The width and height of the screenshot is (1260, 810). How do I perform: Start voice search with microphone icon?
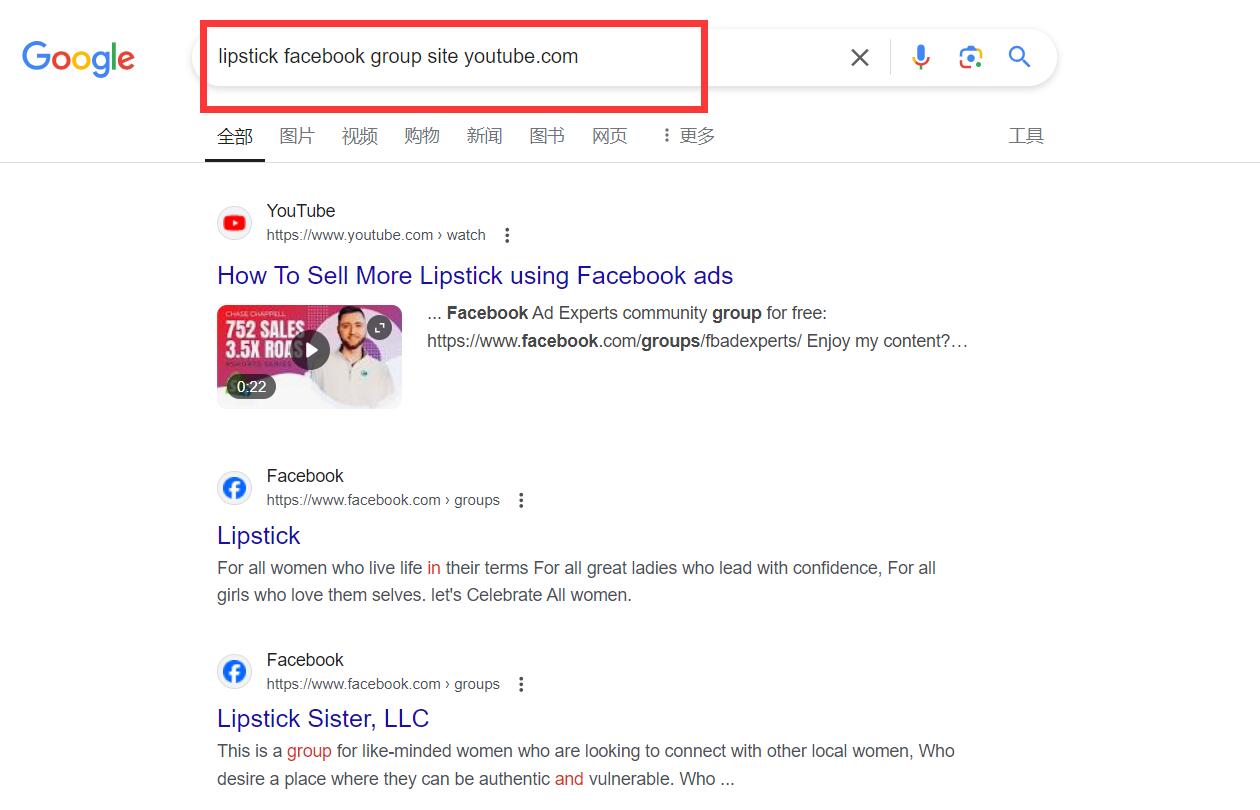pos(921,57)
